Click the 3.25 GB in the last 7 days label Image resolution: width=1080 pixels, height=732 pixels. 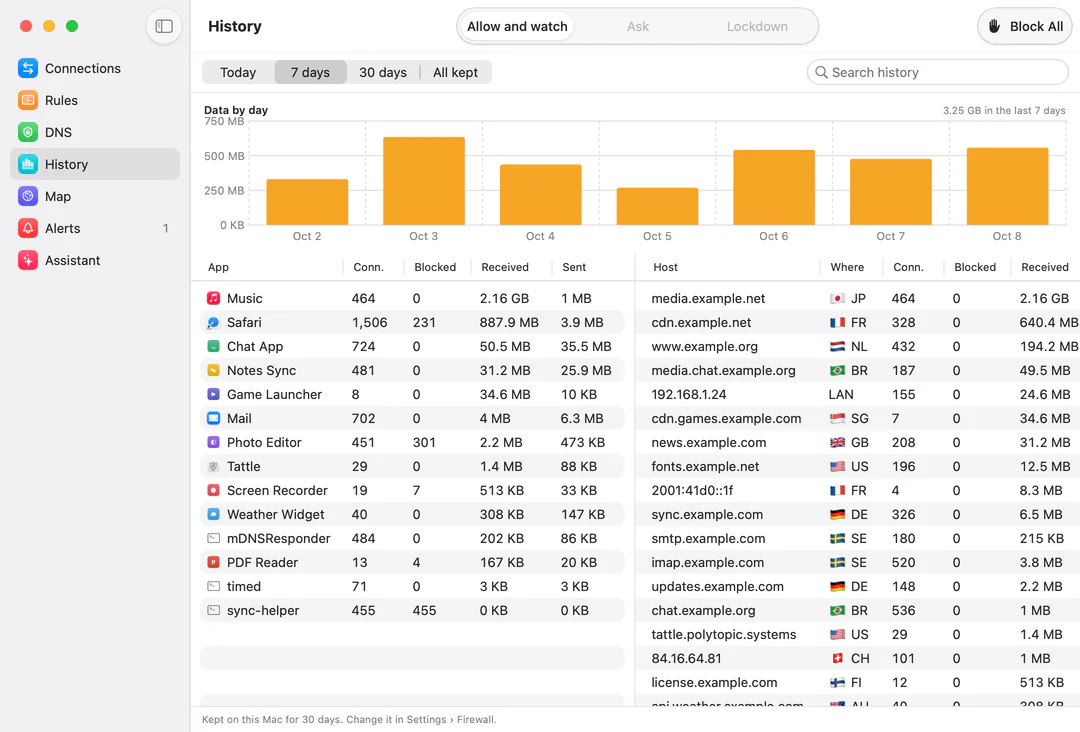pyautogui.click(x=1004, y=110)
